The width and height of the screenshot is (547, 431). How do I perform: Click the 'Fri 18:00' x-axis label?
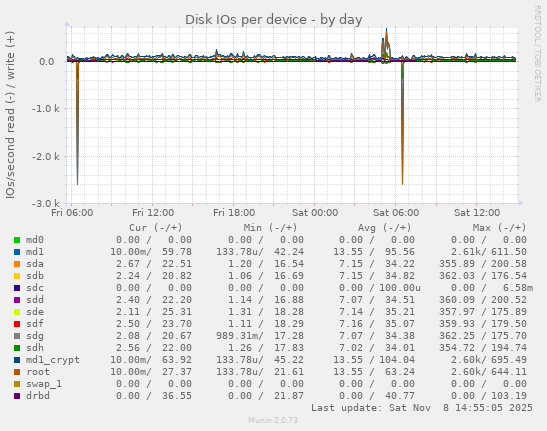[x=234, y=213]
